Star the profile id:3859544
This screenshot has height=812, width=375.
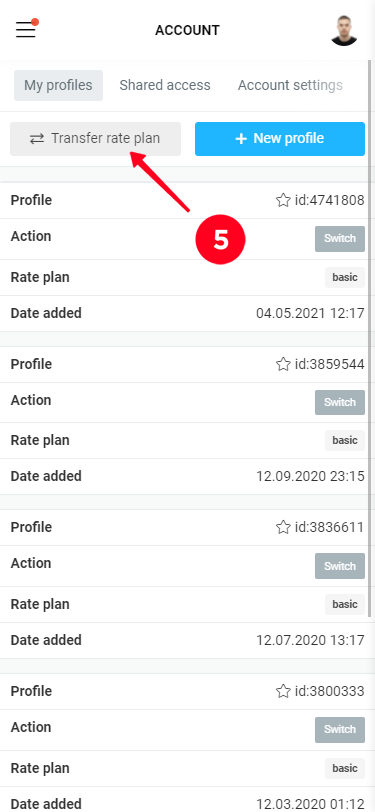[283, 364]
